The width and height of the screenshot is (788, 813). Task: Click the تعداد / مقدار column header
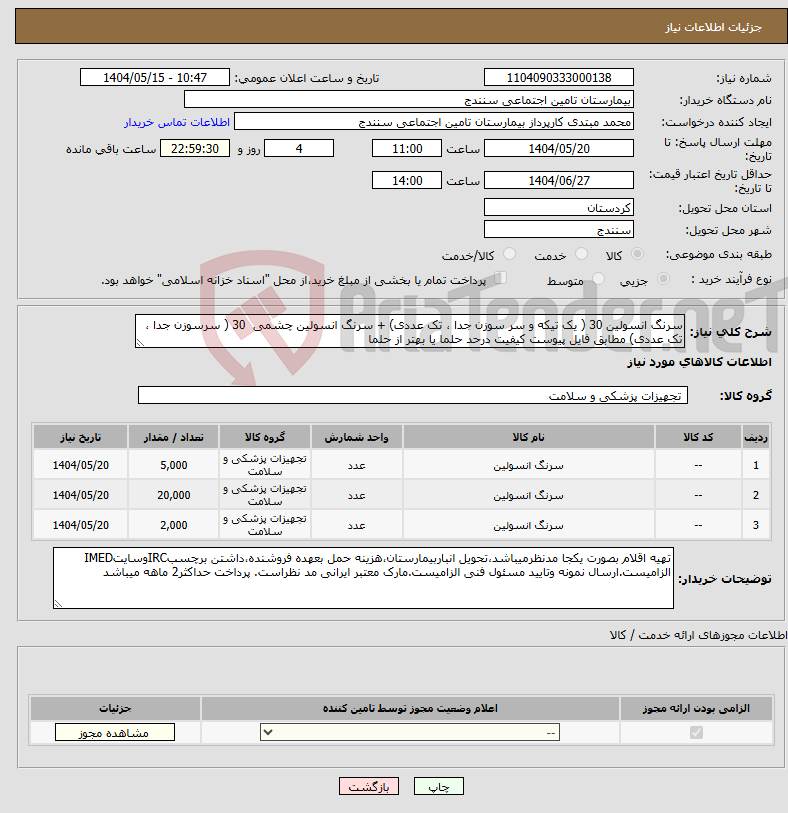[174, 437]
